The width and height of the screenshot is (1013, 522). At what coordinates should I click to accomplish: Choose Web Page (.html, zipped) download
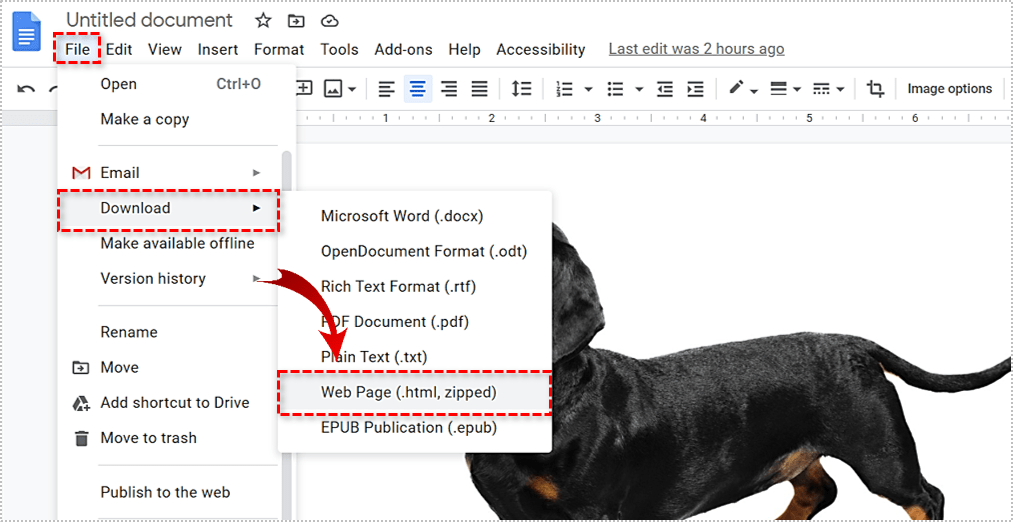coord(408,392)
